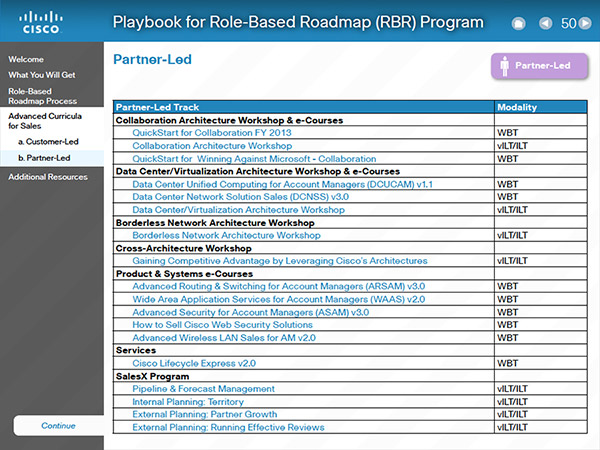The image size is (600, 450).
Task: Open Wide Area Application Services WAAS link
Action: coord(279,299)
